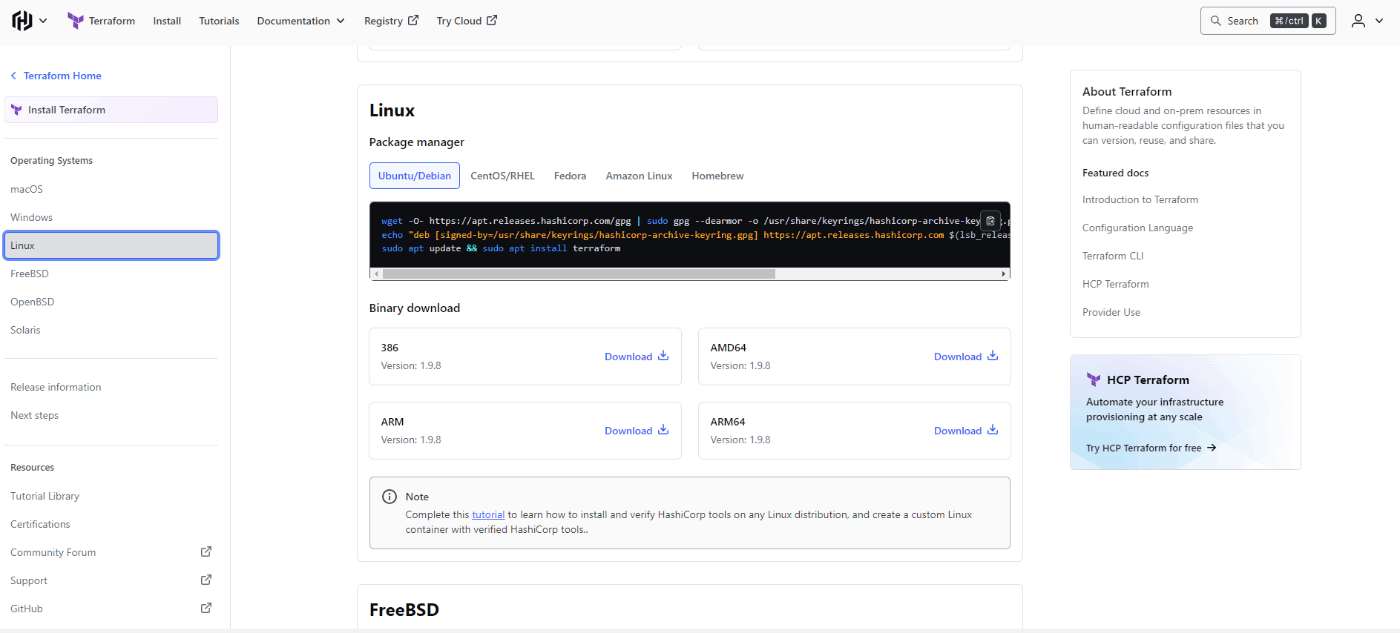Viewport: 1400px width, 633px height.
Task: Expand the Documentation dropdown
Action: [301, 21]
